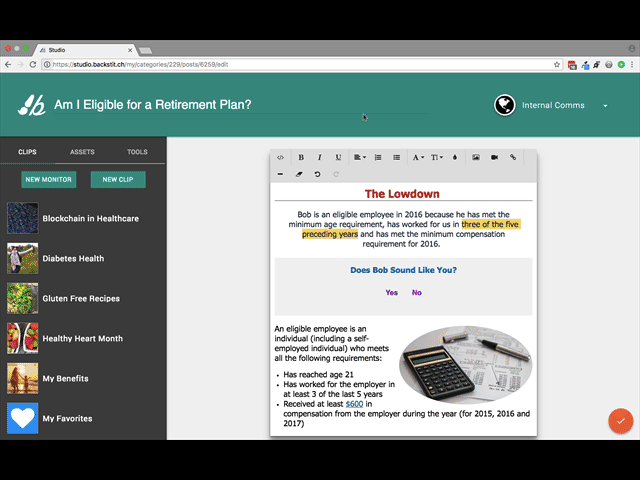Screen dimensions: 640x480
Task: Open Chrome three-dot menu
Action: 632,64
